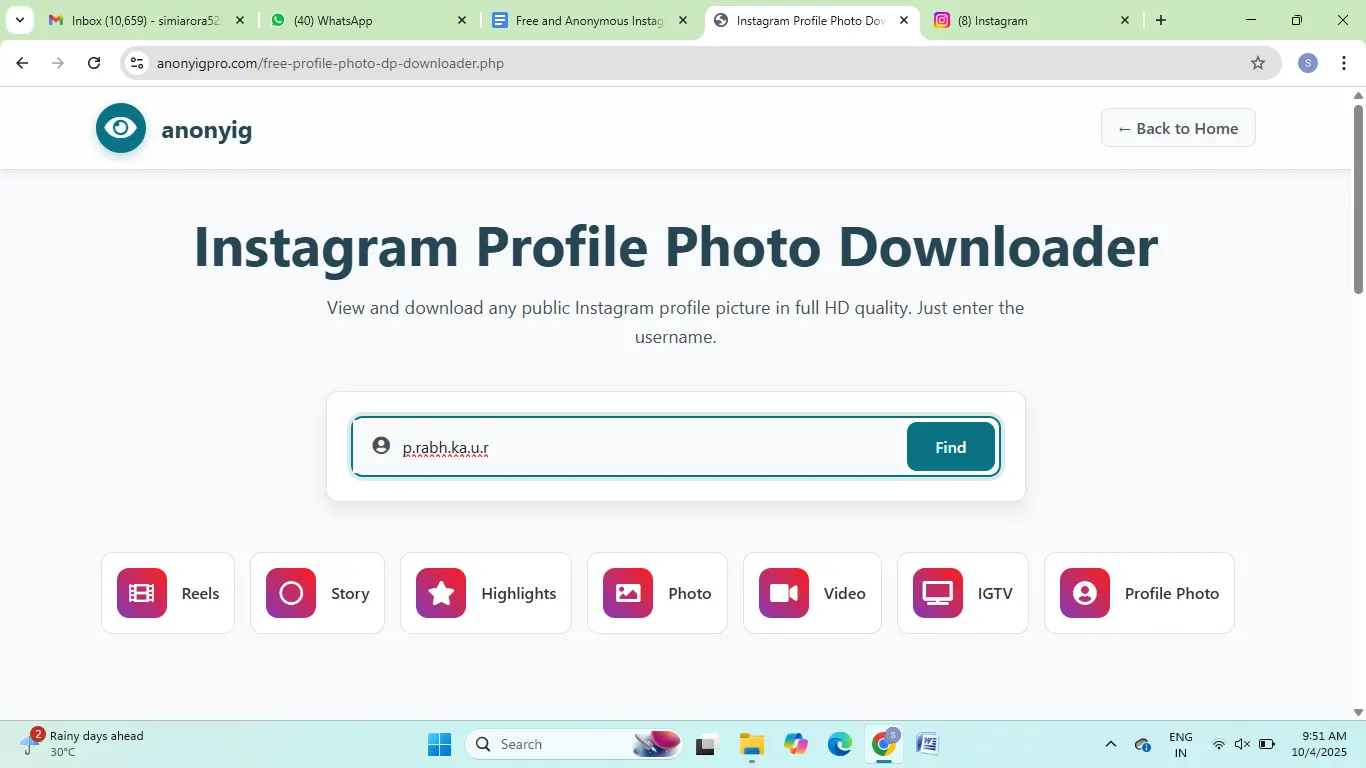Click the anonyig eye logo icon
Viewport: 1366px width, 768px height.
121,128
